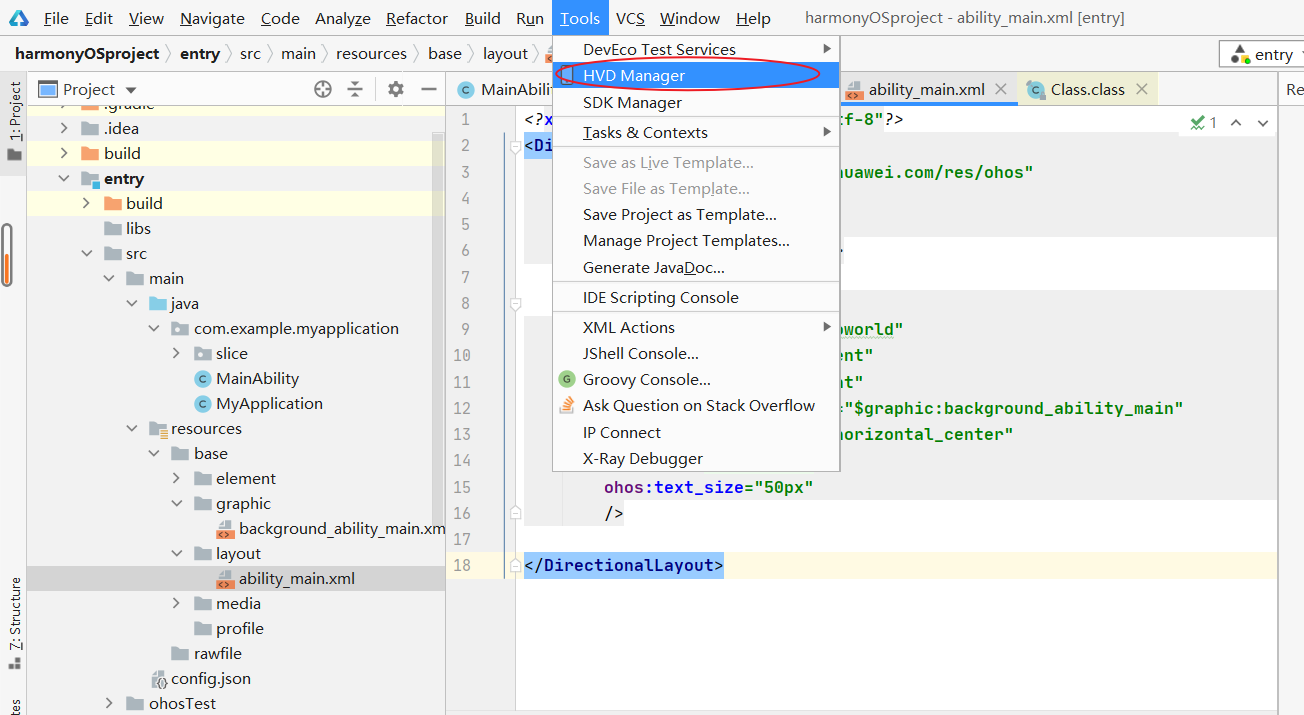Screen dimensions: 1304x715
Task: Open the entry run configuration dropdown
Action: pos(1263,54)
